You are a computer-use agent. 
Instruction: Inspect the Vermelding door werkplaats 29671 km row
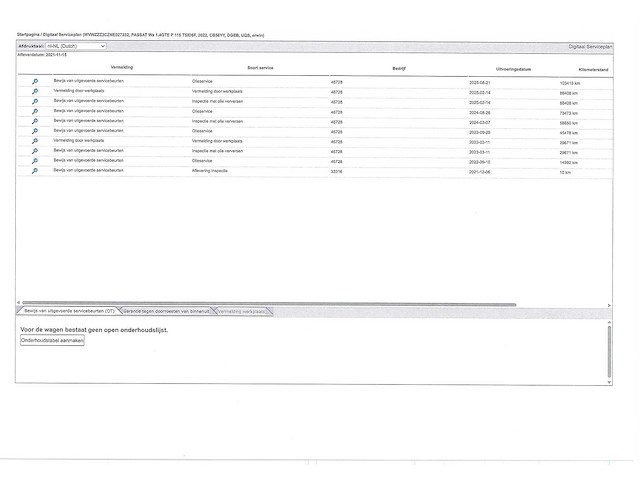pyautogui.click(x=35, y=141)
